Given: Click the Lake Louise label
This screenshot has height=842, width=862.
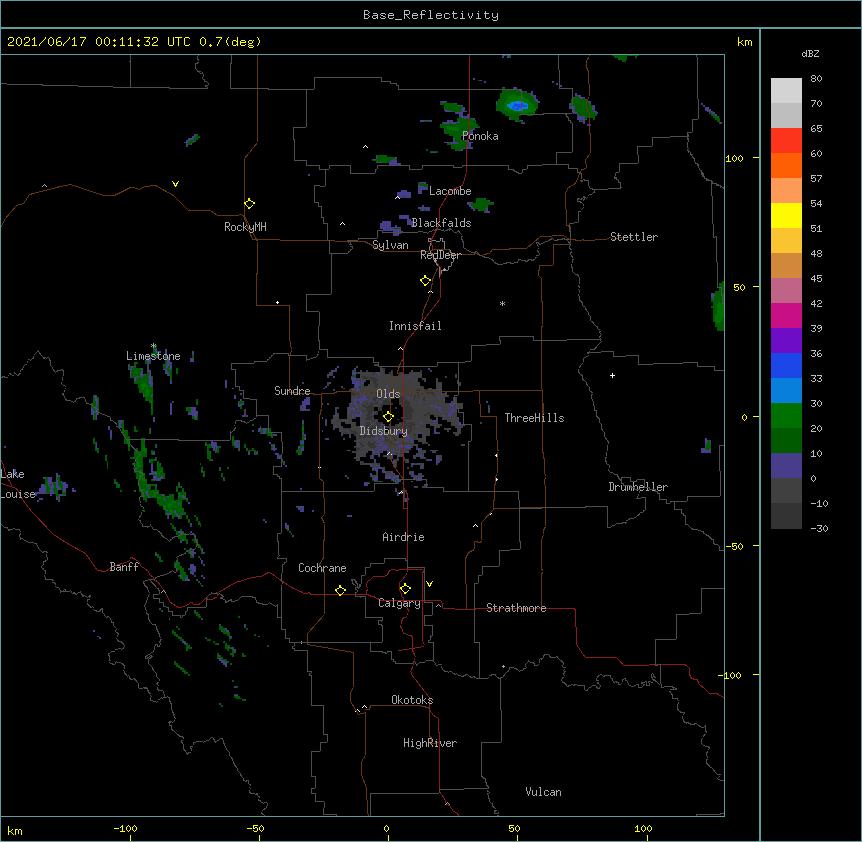Looking at the screenshot, I should tap(18, 484).
